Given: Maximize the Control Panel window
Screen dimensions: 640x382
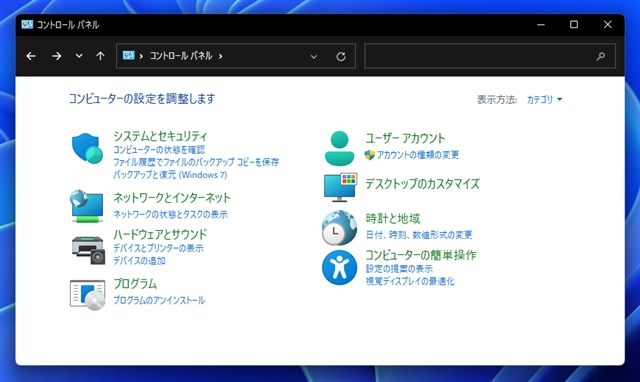Looking at the screenshot, I should [x=574, y=24].
